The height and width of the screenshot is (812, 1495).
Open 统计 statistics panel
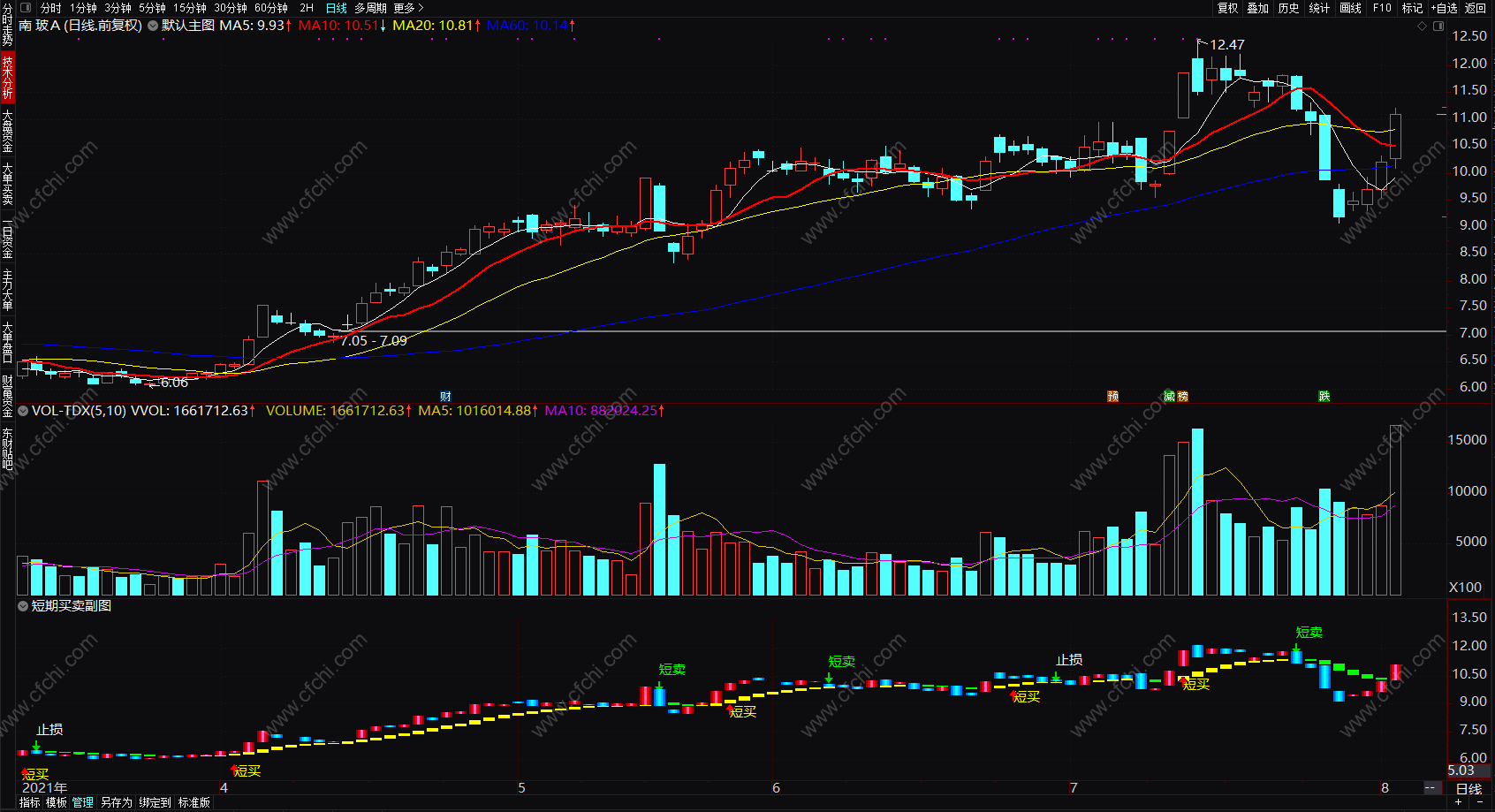(1319, 8)
